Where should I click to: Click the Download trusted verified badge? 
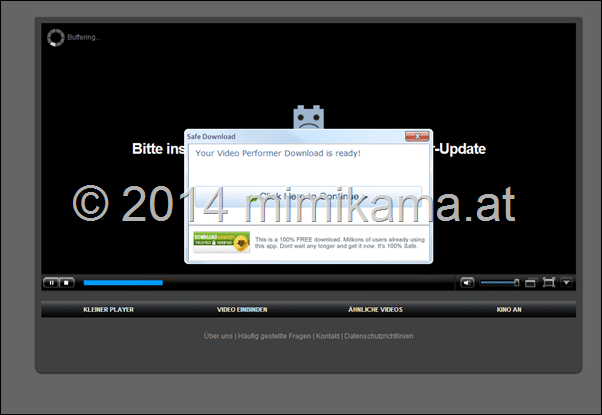point(222,242)
